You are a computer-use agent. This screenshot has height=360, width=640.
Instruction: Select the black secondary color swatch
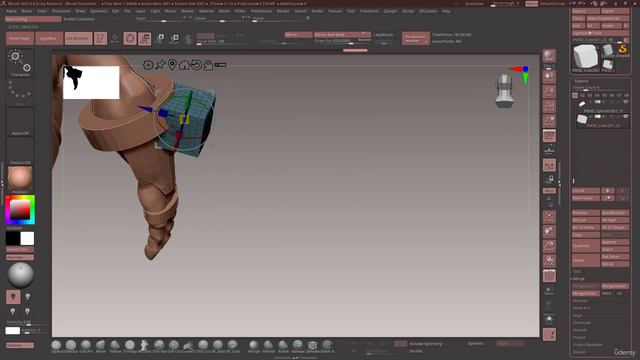pos(13,238)
